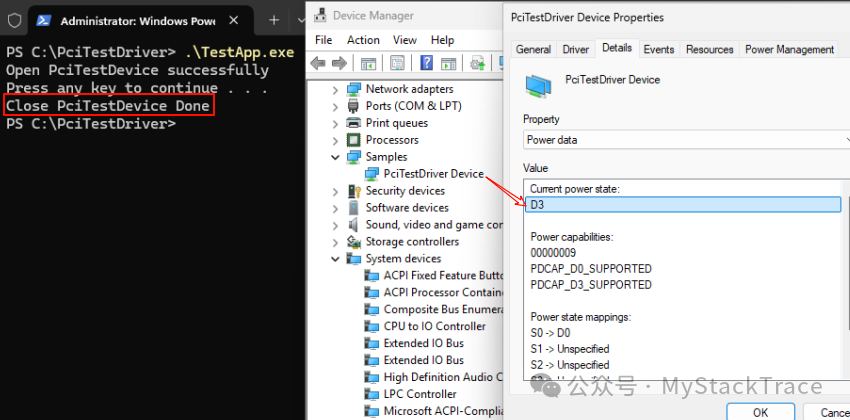
Task: Click the PciTestDriver Device icon in the properties dialog
Action: click(538, 86)
